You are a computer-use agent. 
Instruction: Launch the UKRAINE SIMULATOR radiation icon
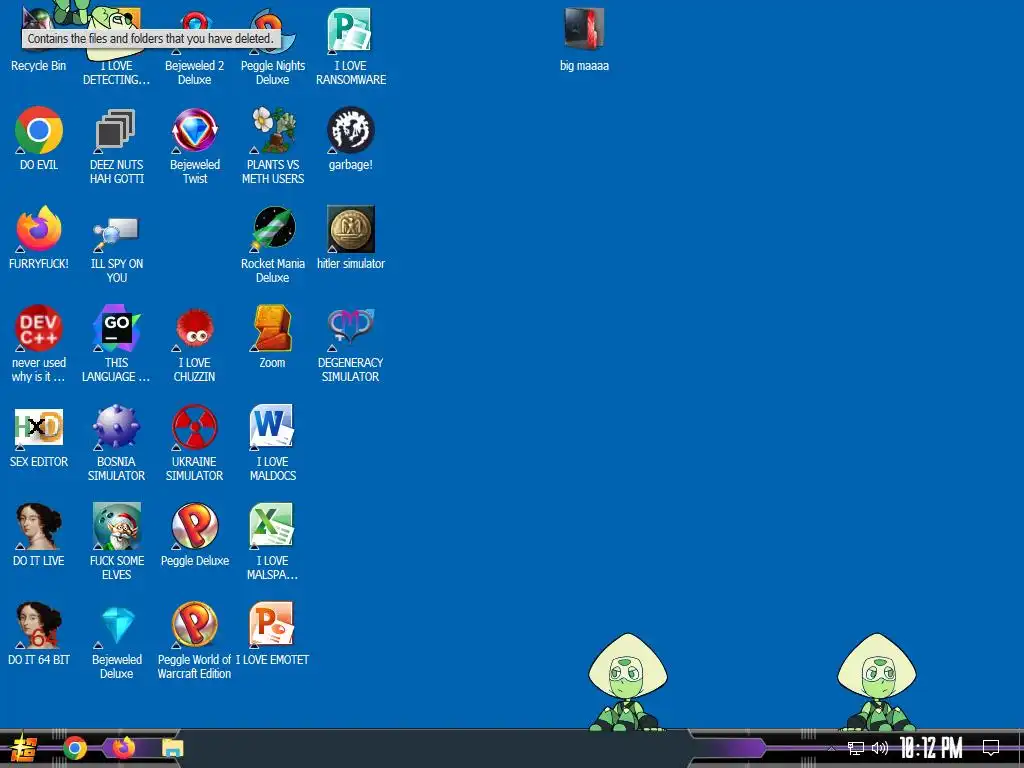pos(195,442)
